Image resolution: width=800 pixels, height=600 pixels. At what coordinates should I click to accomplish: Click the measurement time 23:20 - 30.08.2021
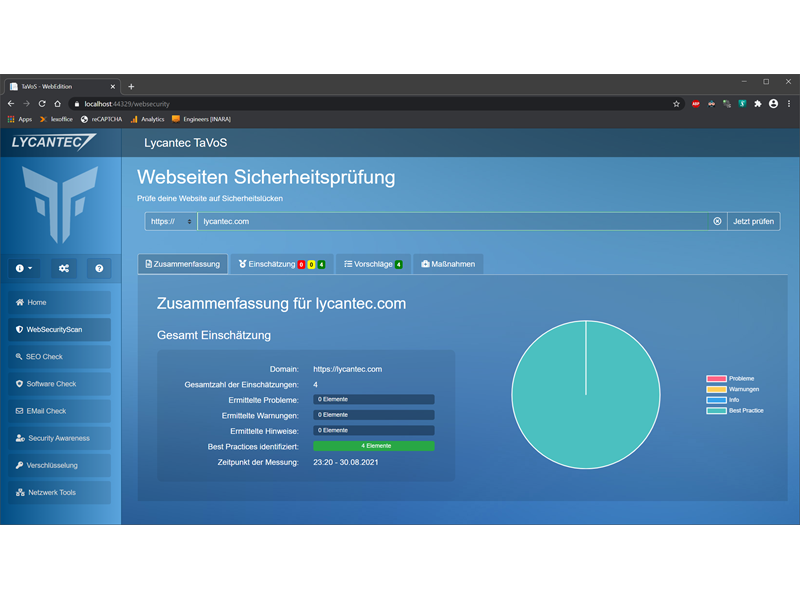pos(346,462)
